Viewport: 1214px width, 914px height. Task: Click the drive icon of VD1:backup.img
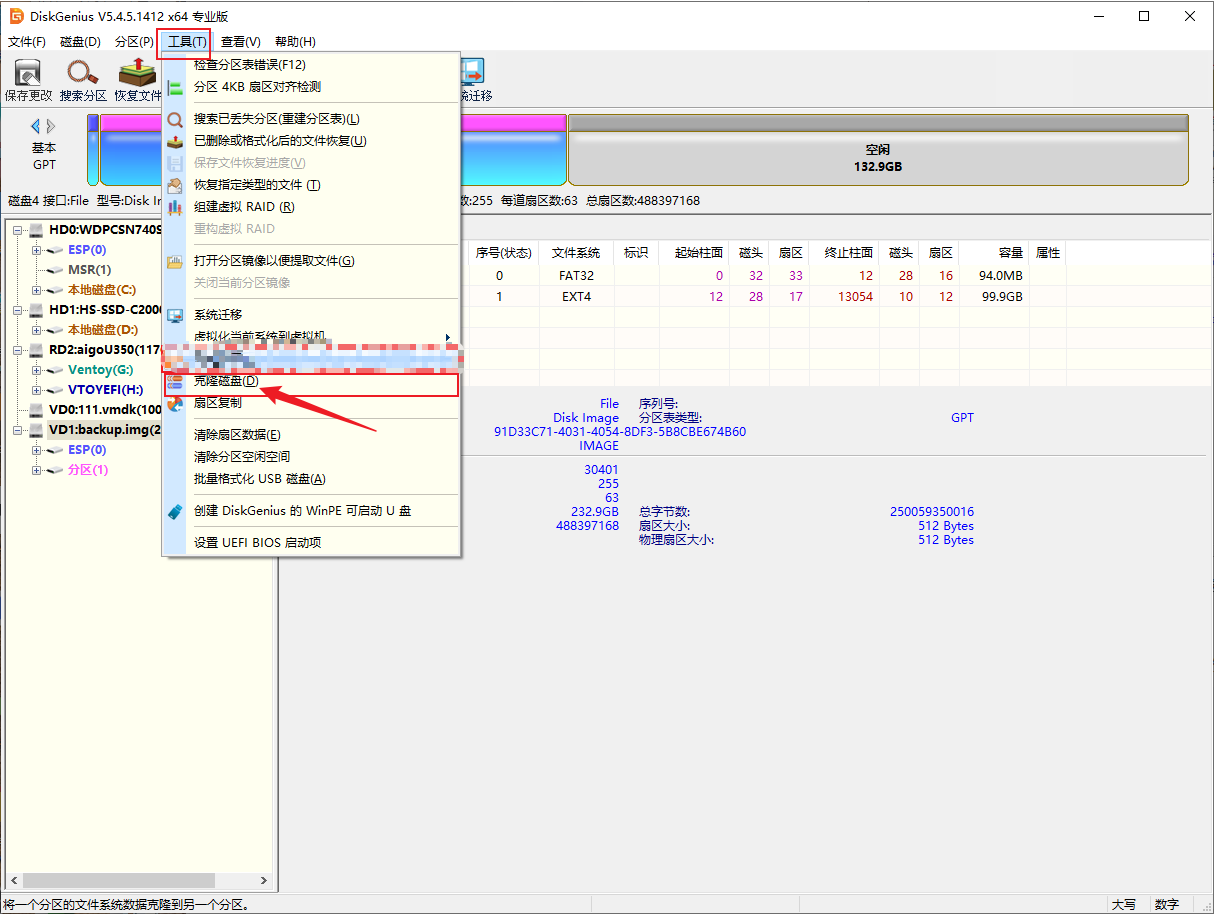[37, 430]
